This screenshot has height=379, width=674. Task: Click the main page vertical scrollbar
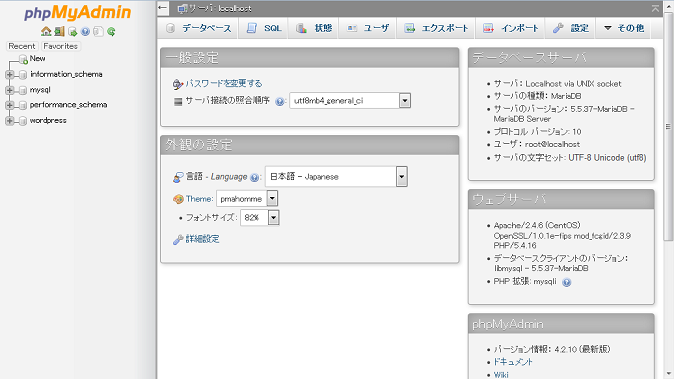[668, 126]
